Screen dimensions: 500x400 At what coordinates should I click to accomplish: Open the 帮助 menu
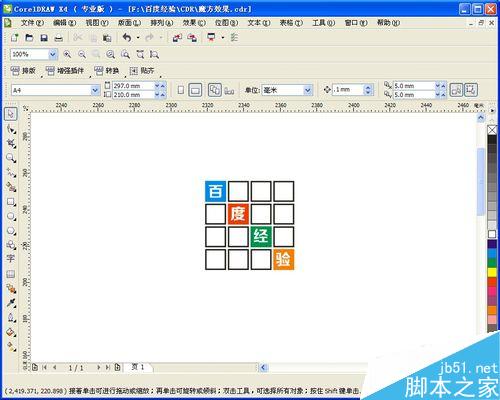click(388, 23)
